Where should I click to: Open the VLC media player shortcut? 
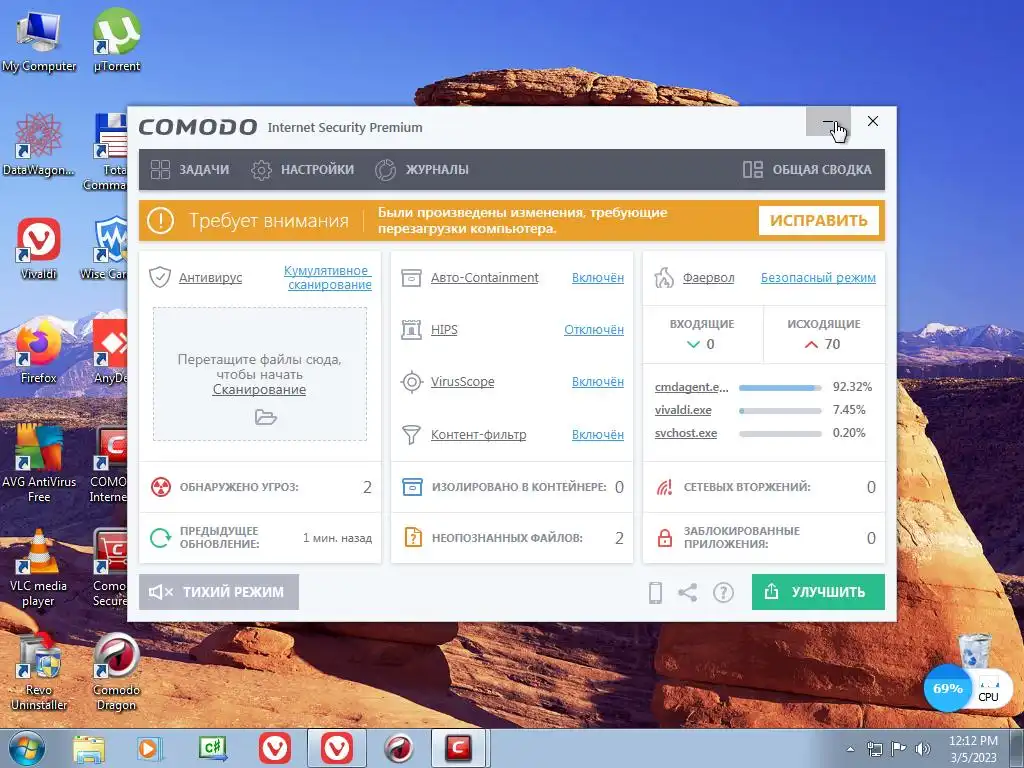[x=39, y=568]
